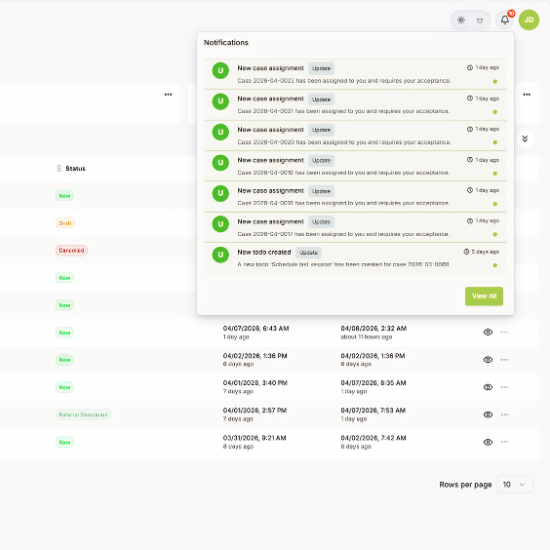Image resolution: width=550 pixels, height=550 pixels.
Task: Open more actions for 04/07/2026 6:43 AM row
Action: coord(504,332)
